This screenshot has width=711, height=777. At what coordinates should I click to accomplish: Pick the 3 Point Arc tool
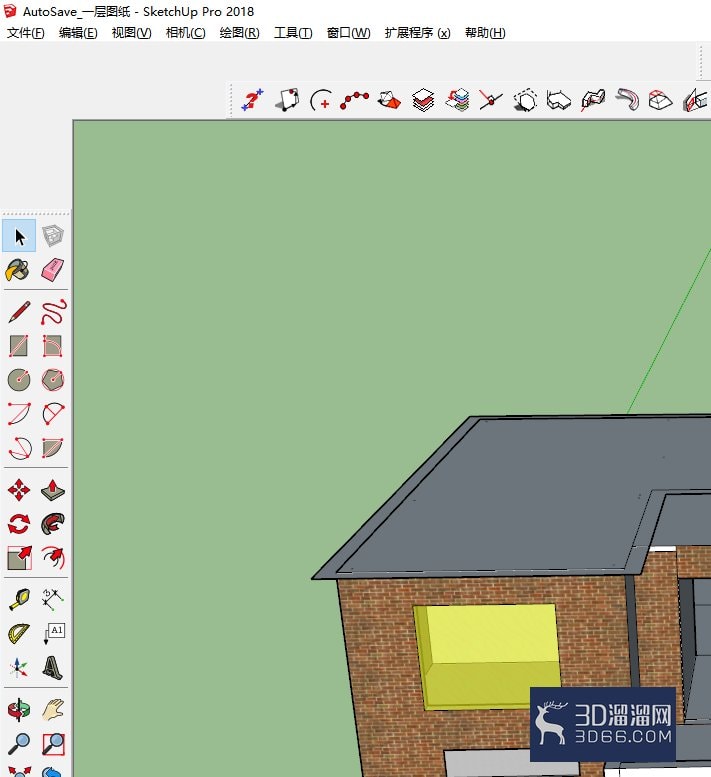pyautogui.click(x=19, y=448)
